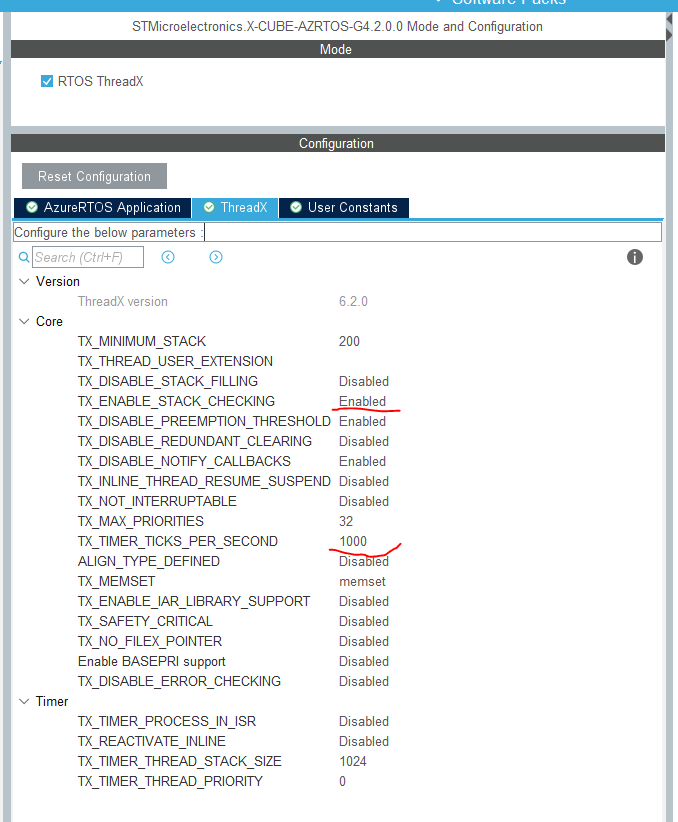Click the TX_MINIMUM_STACK parameter name
This screenshot has width=678, height=822.
point(142,341)
